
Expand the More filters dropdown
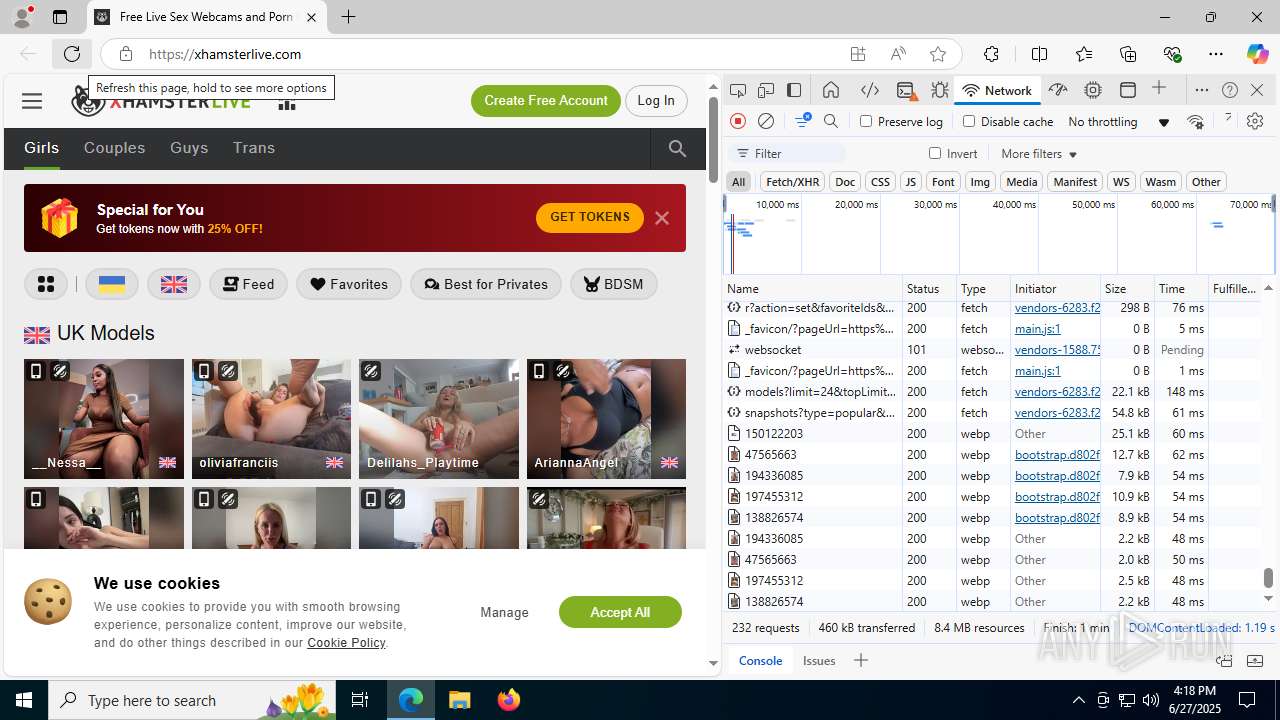[1039, 154]
